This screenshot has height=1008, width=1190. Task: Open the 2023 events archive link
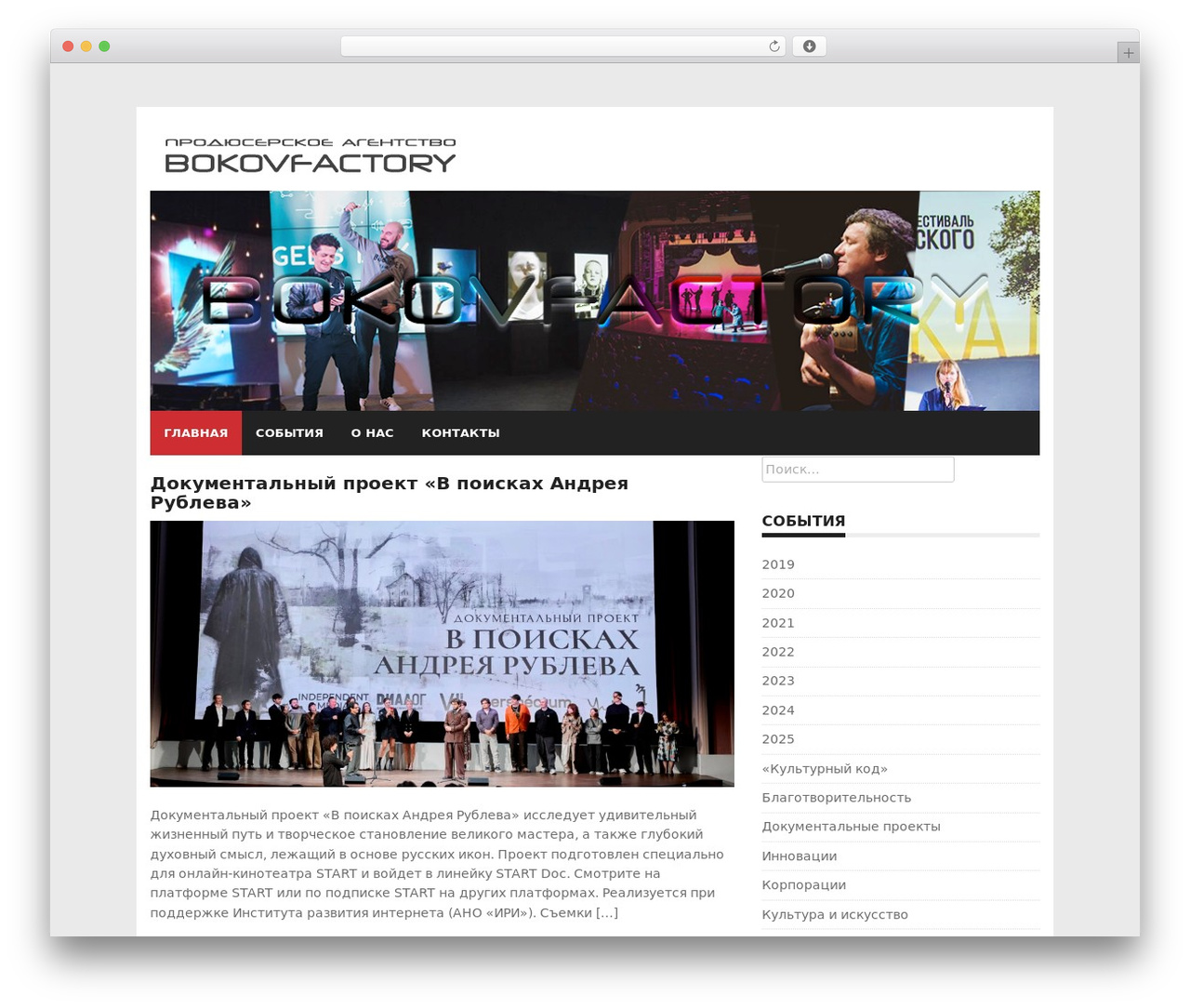tap(778, 681)
